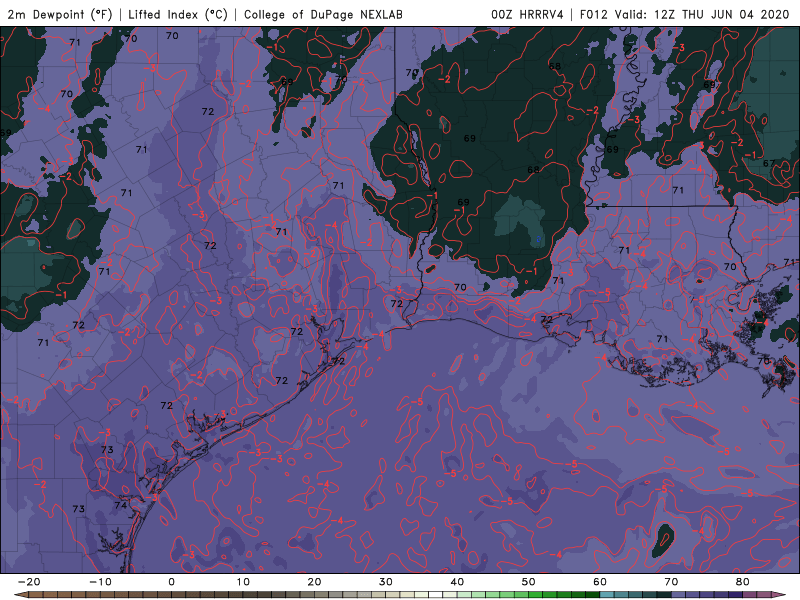The image size is (800, 600).
Task: Click the "80" color scale label
Action: pyautogui.click(x=743, y=582)
